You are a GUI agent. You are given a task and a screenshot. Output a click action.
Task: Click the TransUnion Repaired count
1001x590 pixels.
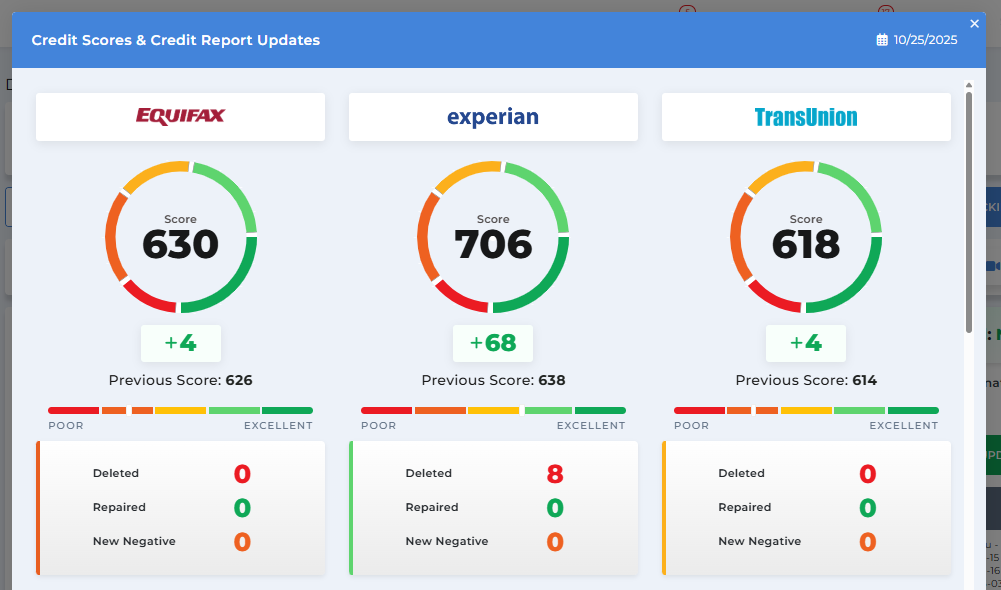pyautogui.click(x=868, y=508)
